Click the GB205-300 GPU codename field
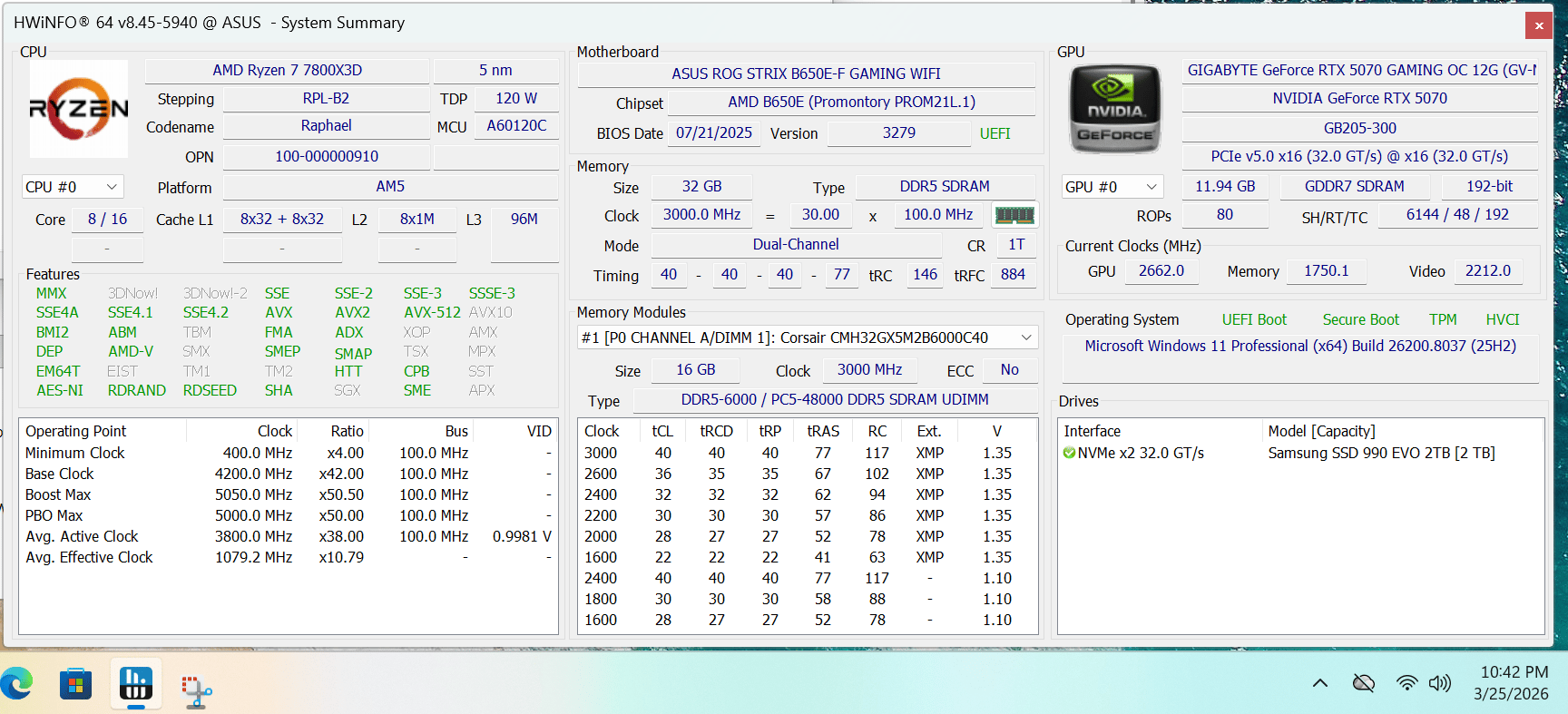Image resolution: width=1568 pixels, height=714 pixels. [1360, 128]
